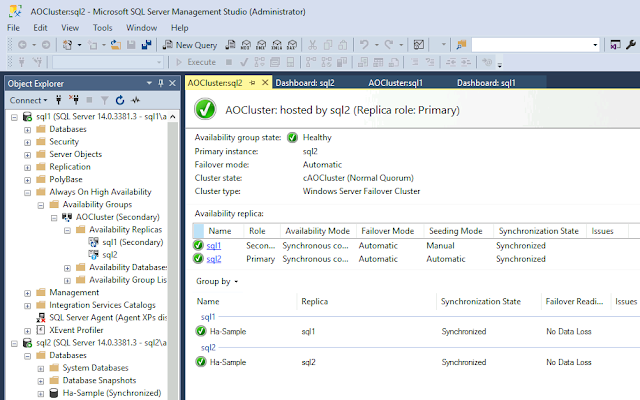Expand the Management folder
This screenshot has width=640, height=400.
coord(27,293)
